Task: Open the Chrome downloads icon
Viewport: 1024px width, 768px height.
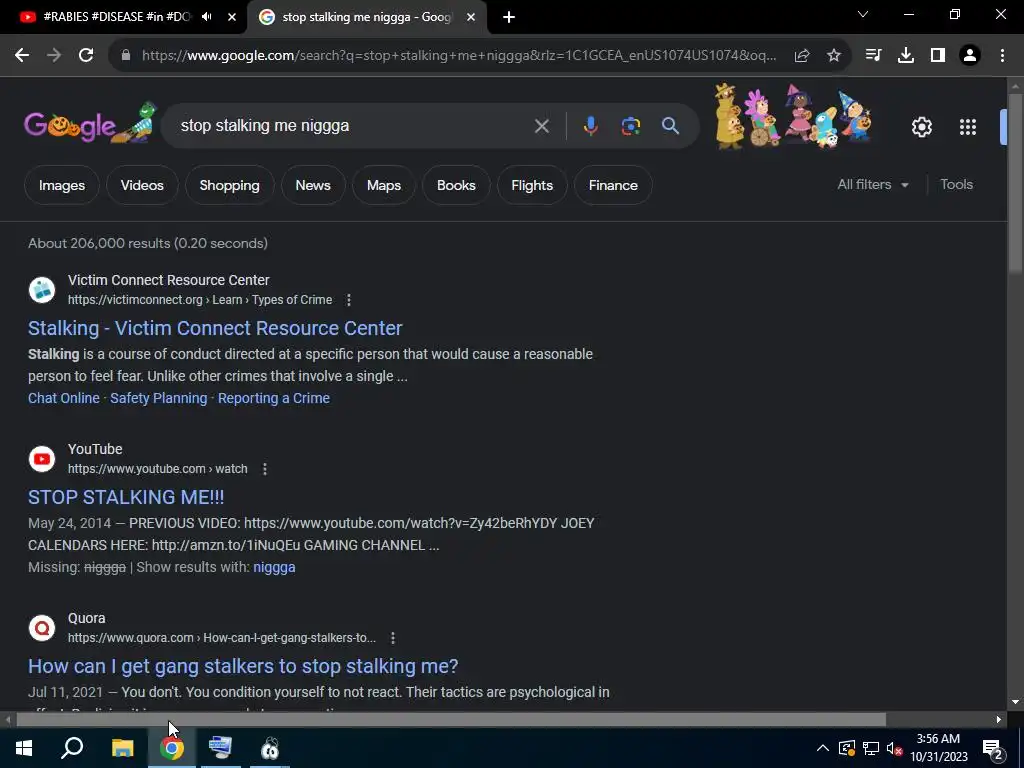Action: pyautogui.click(x=906, y=56)
